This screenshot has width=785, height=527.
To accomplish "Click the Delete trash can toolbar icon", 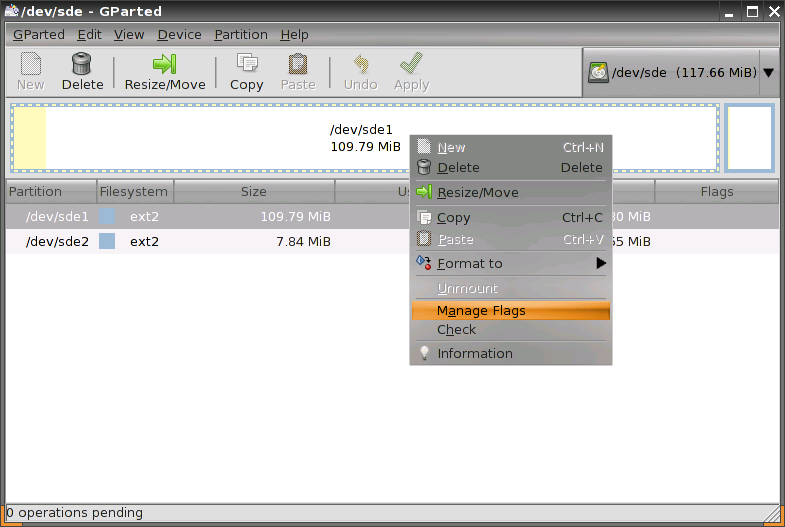I will click(82, 64).
